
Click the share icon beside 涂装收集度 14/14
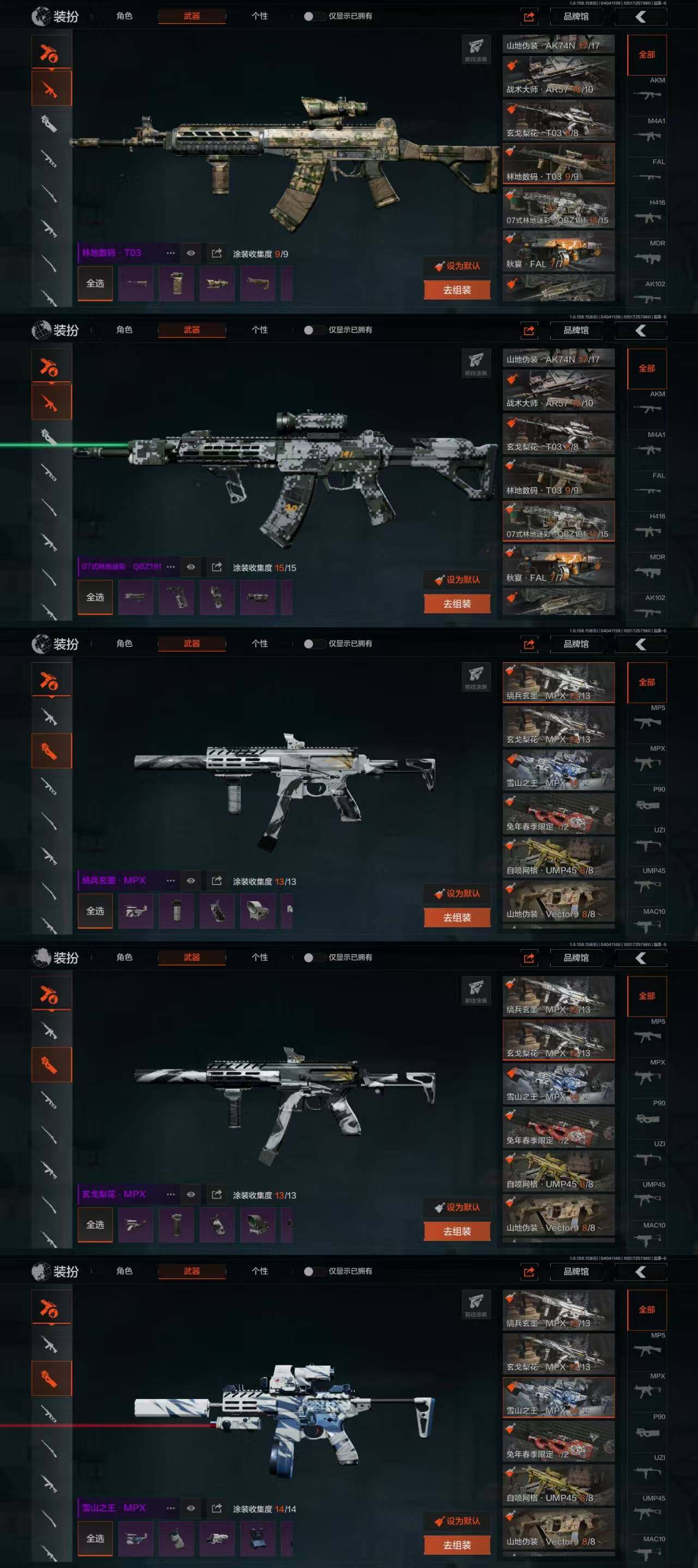[x=216, y=1508]
